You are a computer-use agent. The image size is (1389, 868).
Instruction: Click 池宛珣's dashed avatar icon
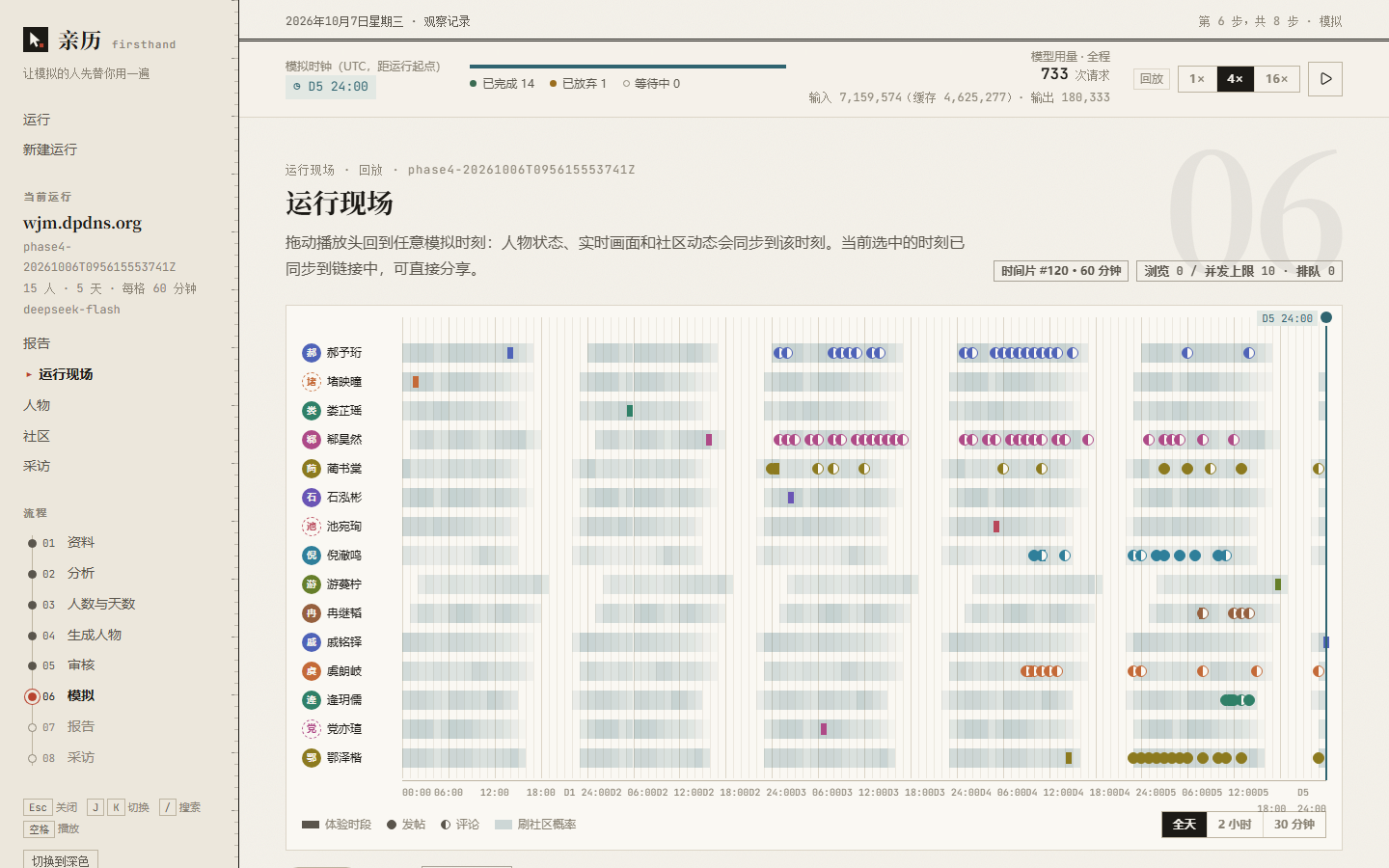[x=312, y=527]
